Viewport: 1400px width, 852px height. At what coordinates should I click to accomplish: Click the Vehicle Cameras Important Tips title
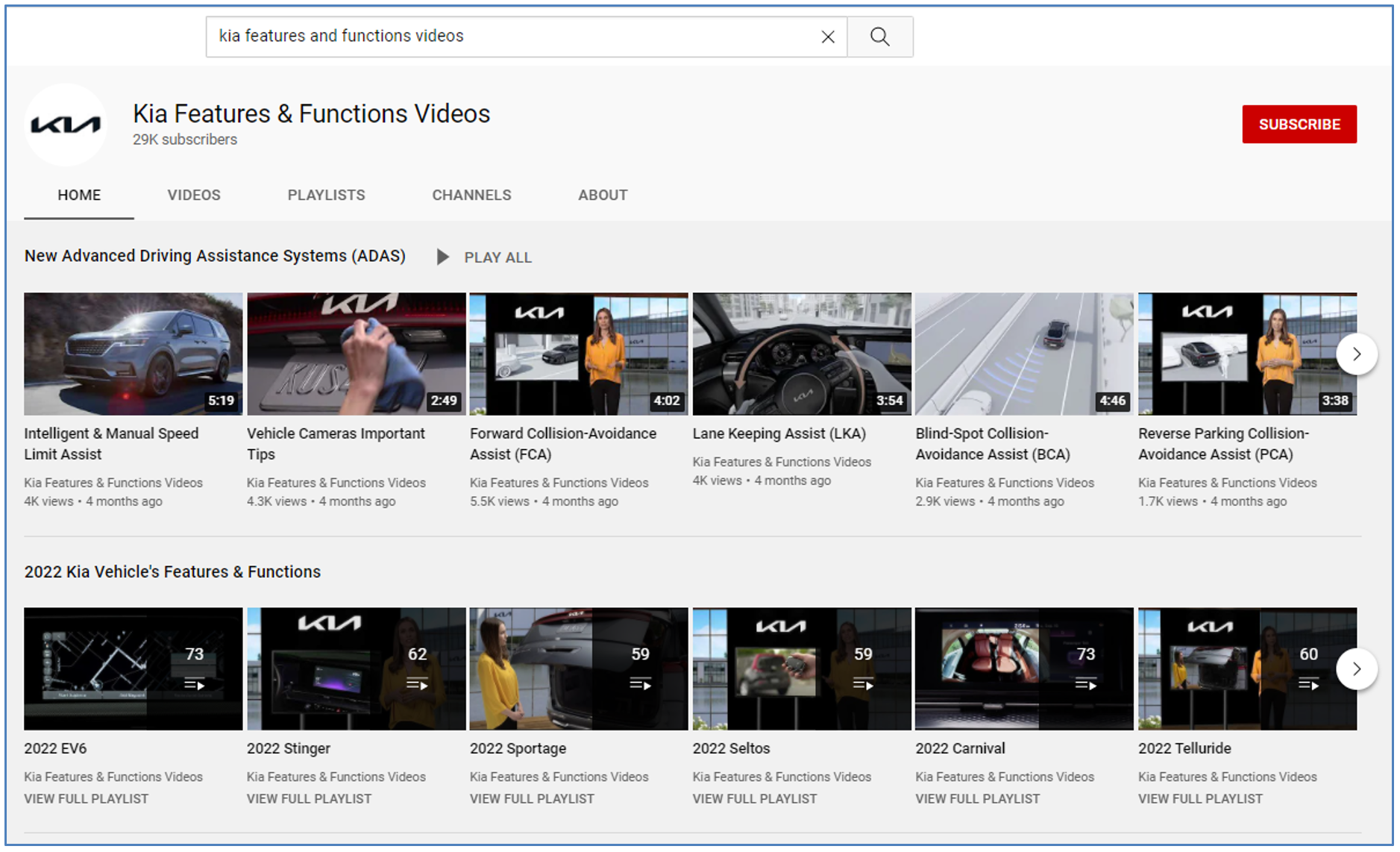tap(336, 444)
